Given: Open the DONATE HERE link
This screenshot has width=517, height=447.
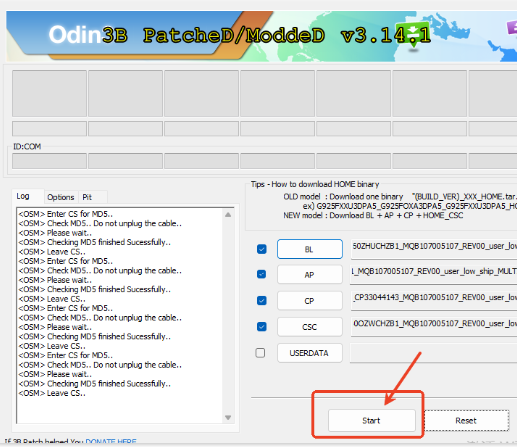Looking at the screenshot, I should [111, 442].
